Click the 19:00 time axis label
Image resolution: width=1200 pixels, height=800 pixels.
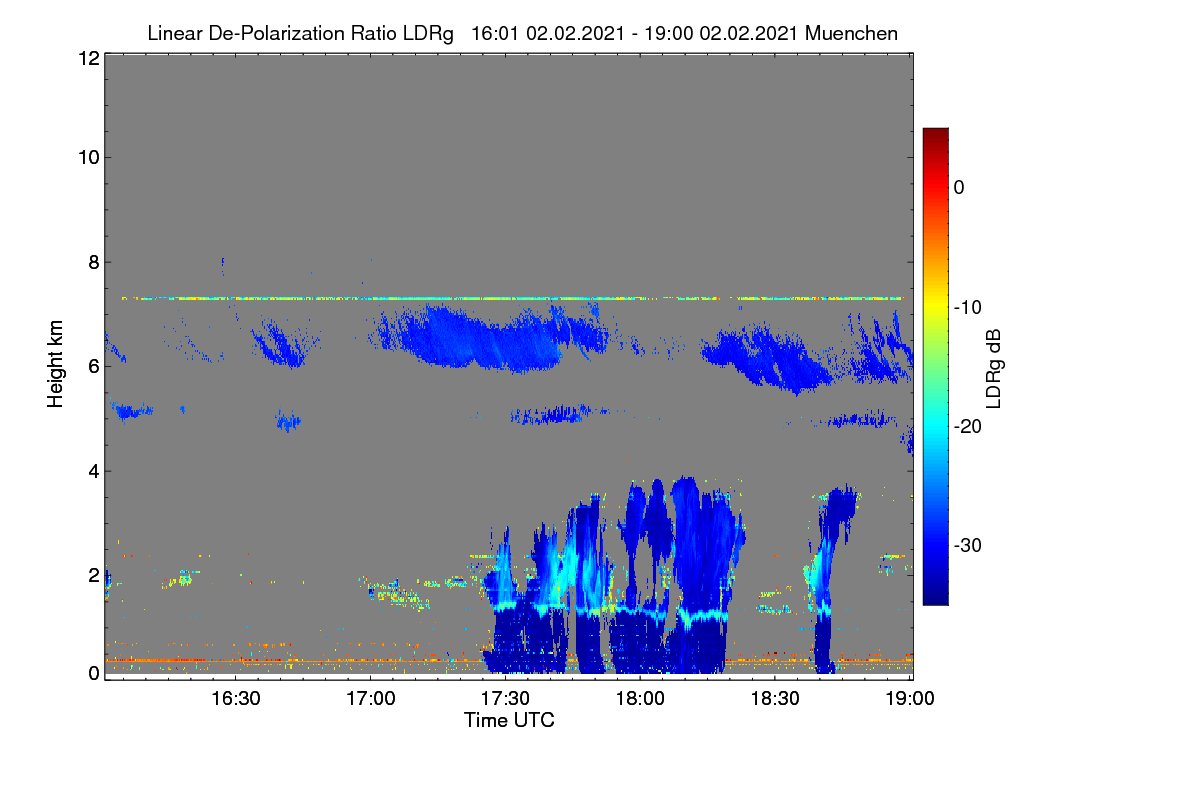tap(908, 699)
